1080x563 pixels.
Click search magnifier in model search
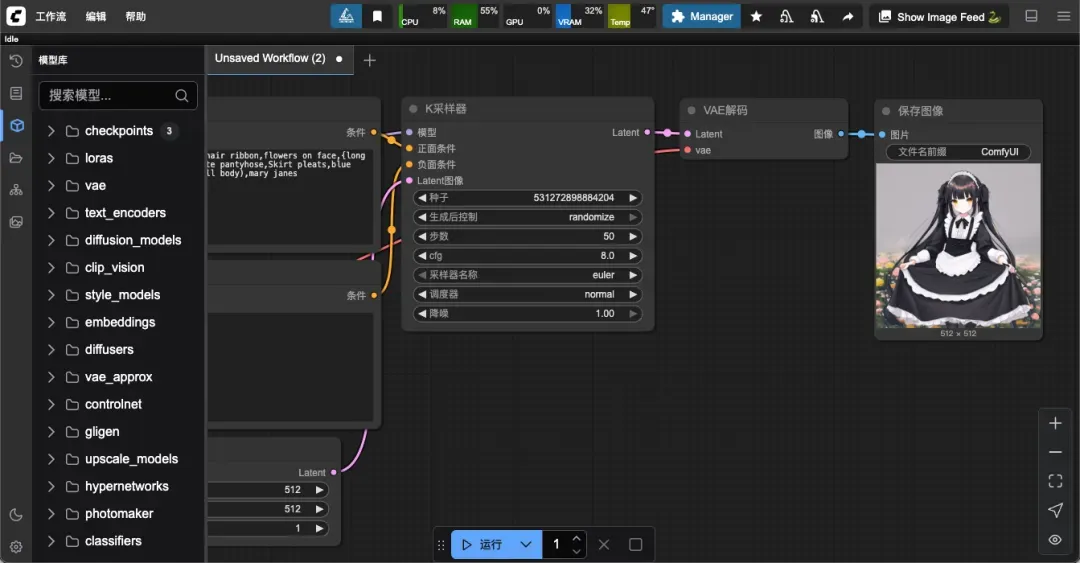point(181,96)
